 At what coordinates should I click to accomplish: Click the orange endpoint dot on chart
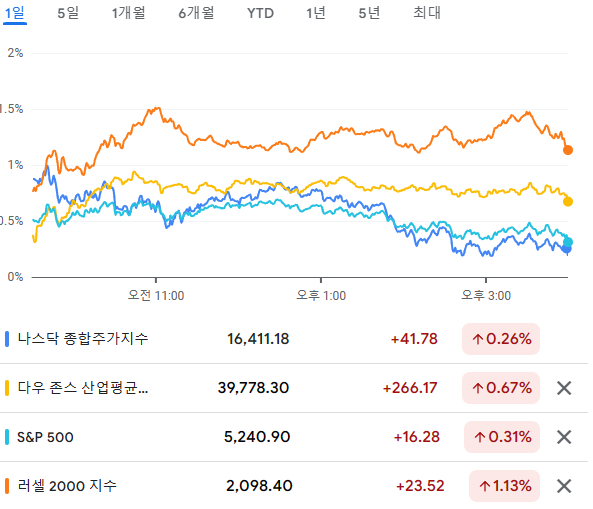[567, 150]
